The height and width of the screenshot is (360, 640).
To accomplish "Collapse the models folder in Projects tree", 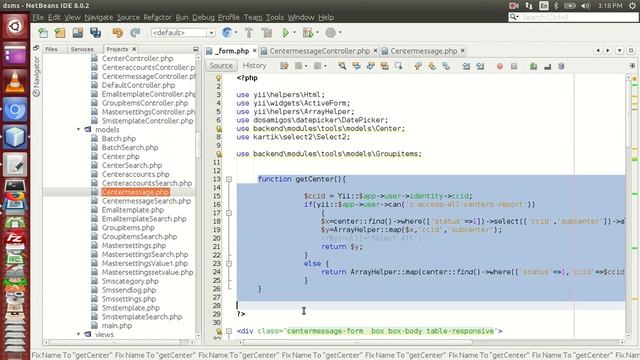I will click(x=78, y=129).
